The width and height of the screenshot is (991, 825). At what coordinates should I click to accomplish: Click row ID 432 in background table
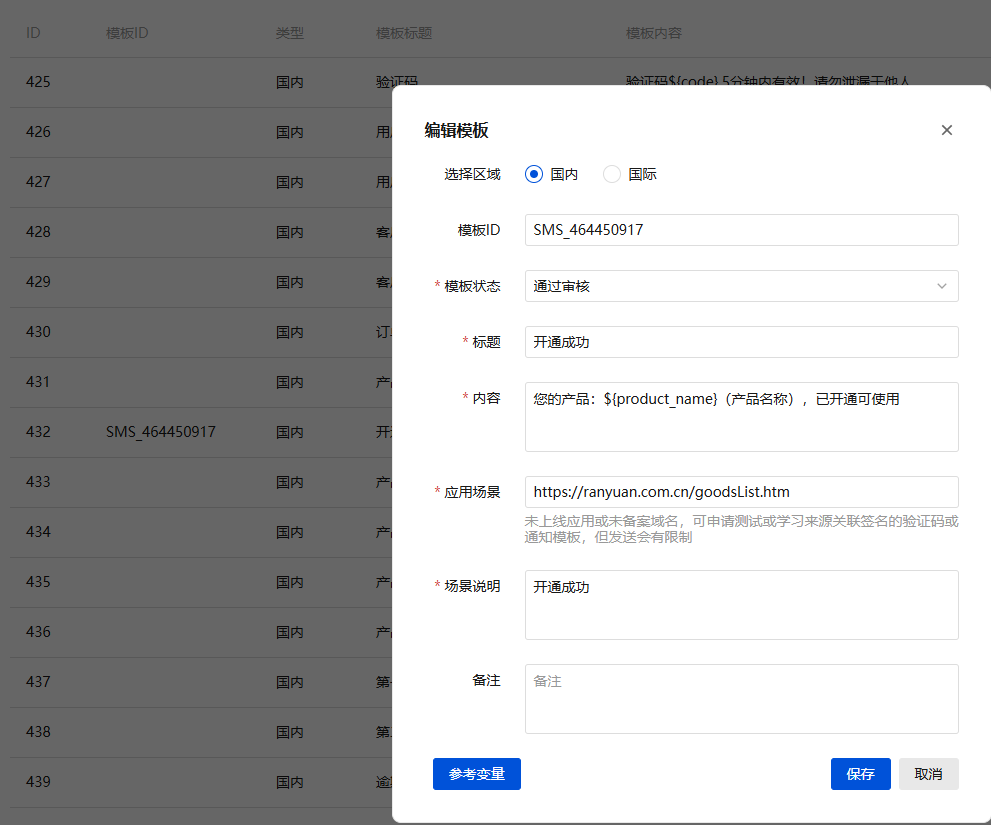[x=38, y=432]
